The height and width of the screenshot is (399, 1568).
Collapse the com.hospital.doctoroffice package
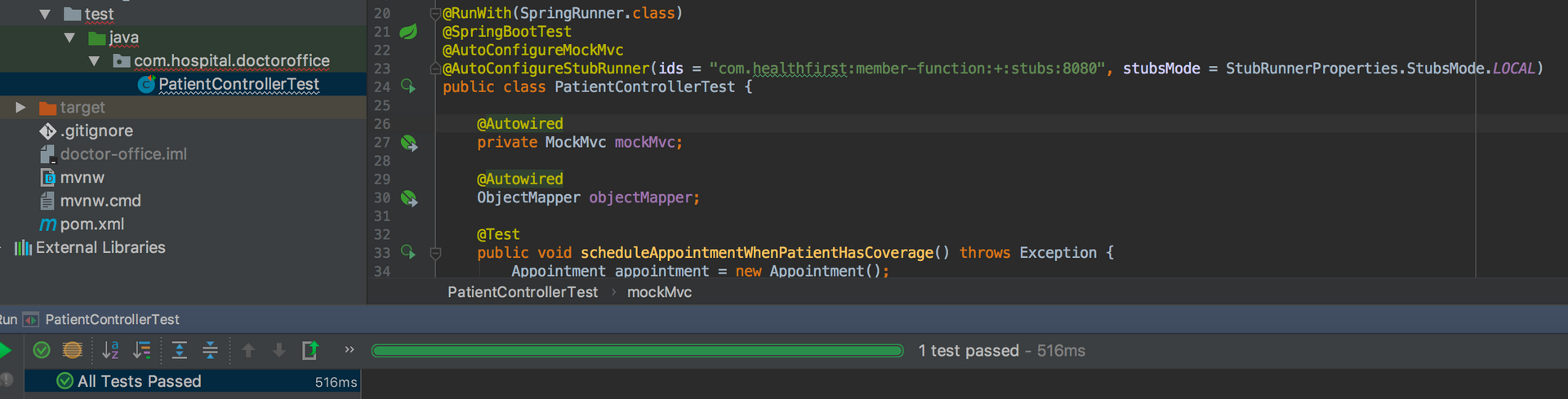(95, 60)
